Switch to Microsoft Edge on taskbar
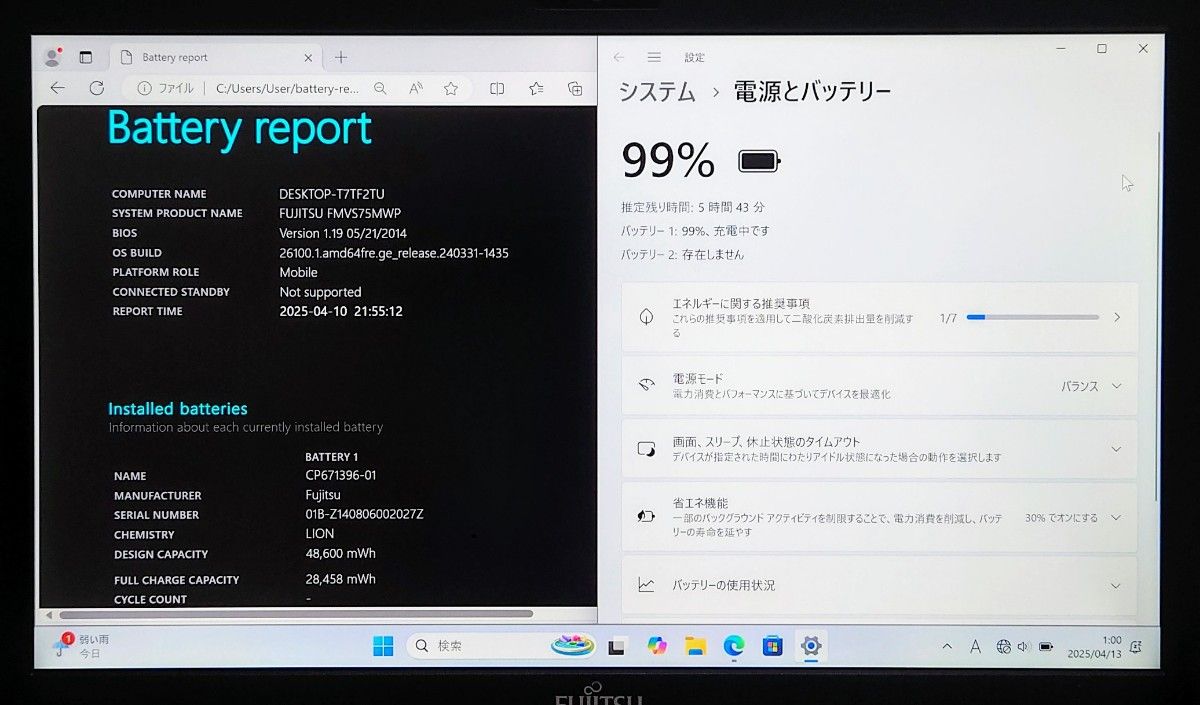This screenshot has width=1200, height=705. pos(734,646)
